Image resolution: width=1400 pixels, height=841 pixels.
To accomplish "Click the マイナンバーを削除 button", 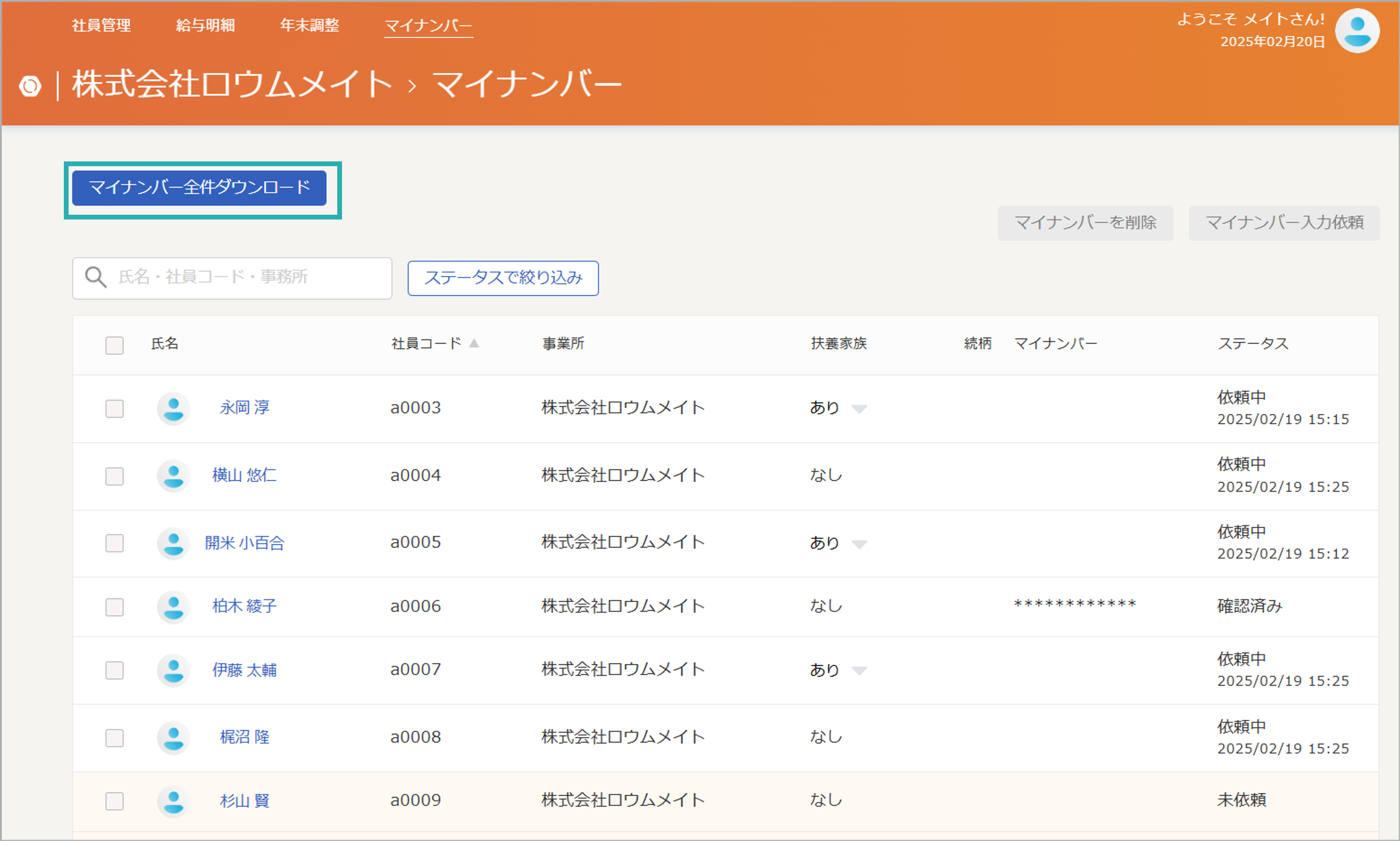I will coord(1085,223).
